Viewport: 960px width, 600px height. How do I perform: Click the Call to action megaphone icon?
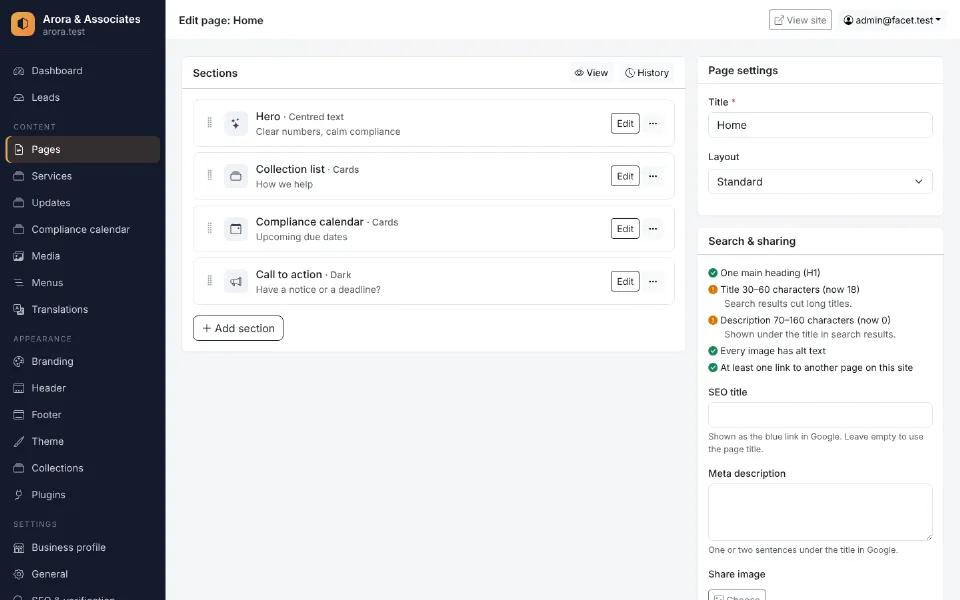pos(236,281)
